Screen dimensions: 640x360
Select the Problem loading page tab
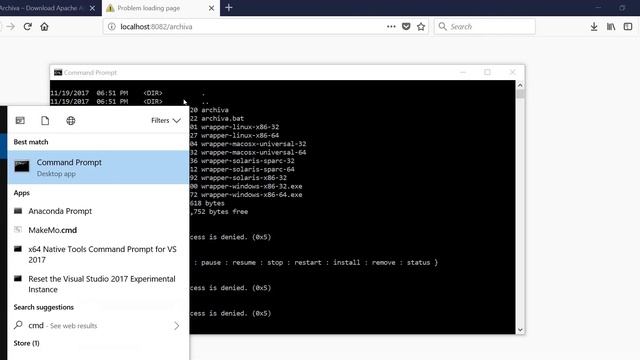pyautogui.click(x=160, y=8)
